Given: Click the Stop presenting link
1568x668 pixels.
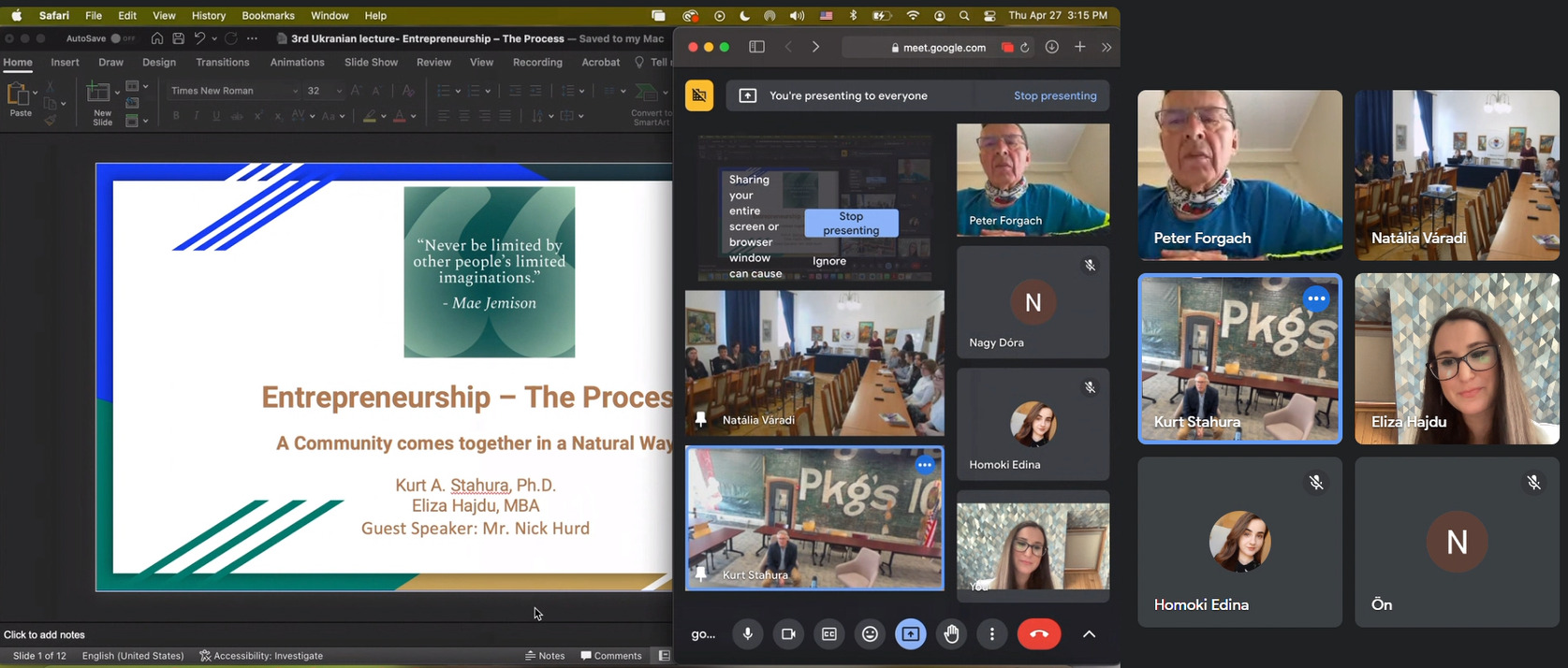Looking at the screenshot, I should pos(1054,95).
